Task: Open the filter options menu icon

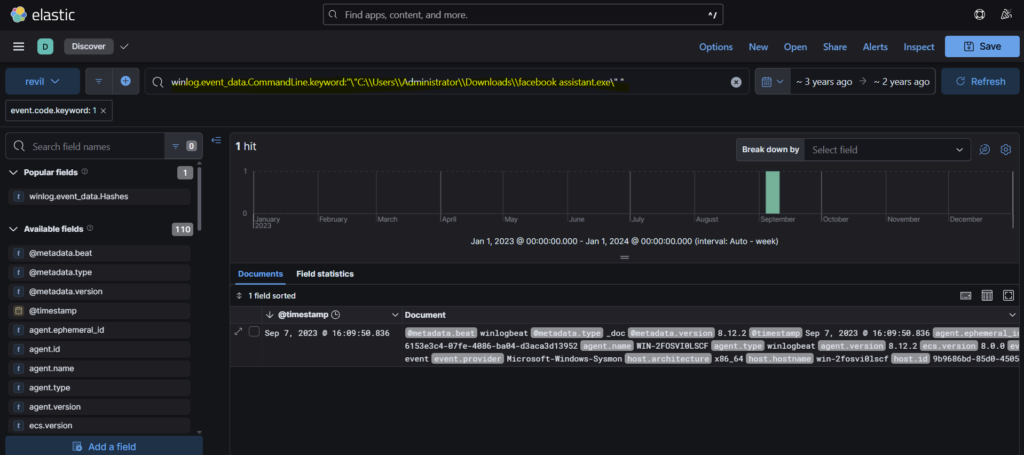Action: click(99, 81)
